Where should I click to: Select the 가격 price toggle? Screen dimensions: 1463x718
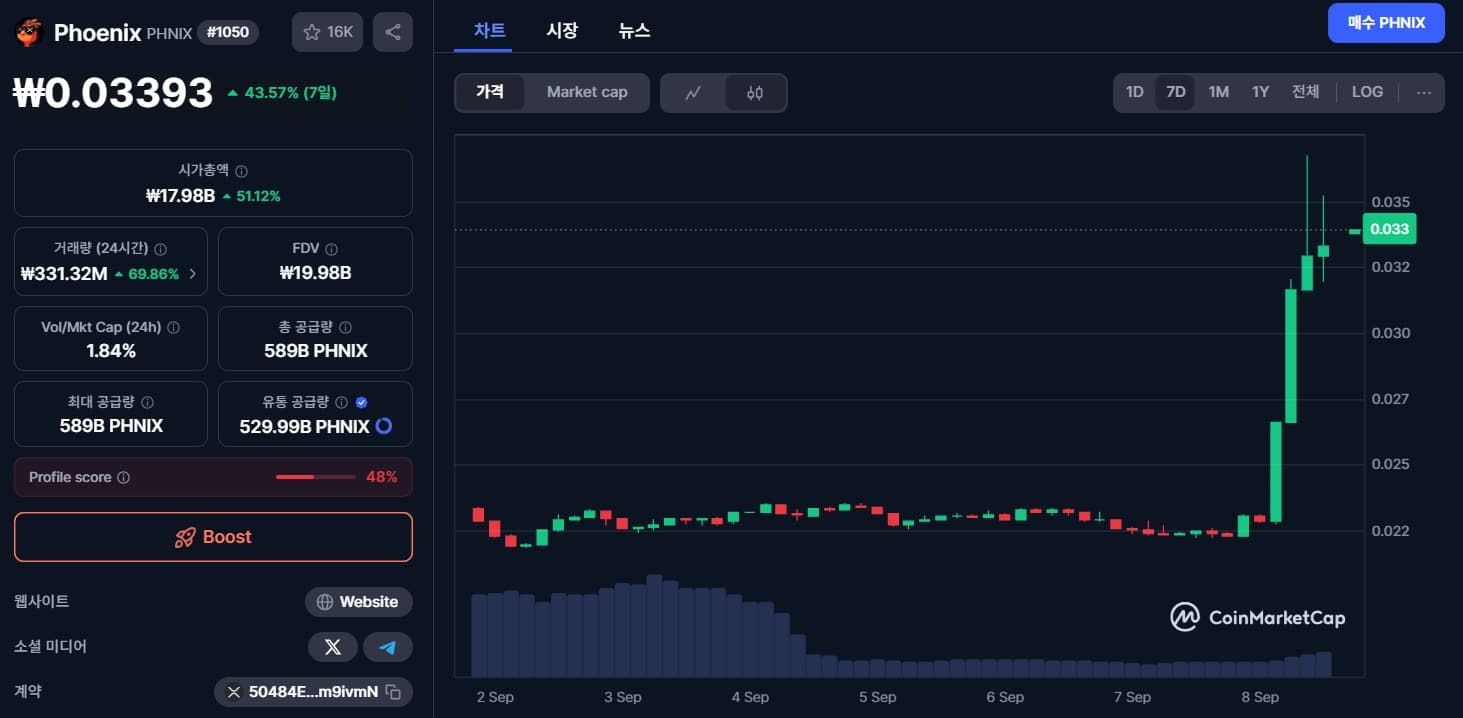pos(490,92)
